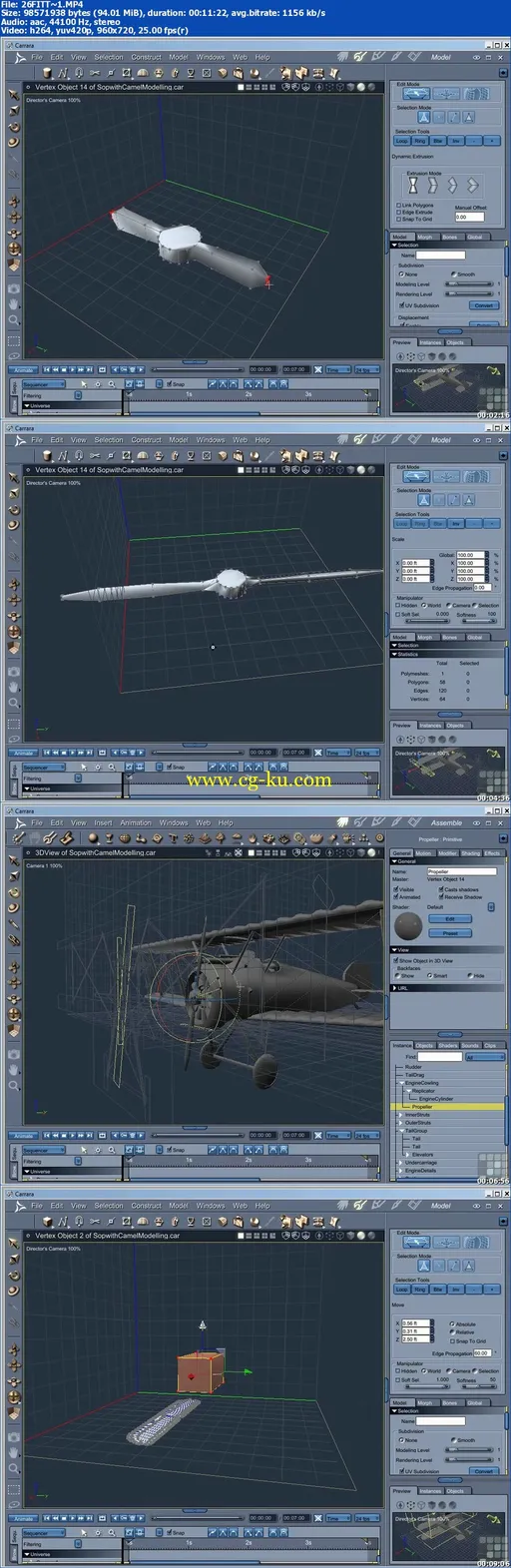Collapse Universe row in 04:36 frame
Screen dimensions: 511x1568
(27, 788)
